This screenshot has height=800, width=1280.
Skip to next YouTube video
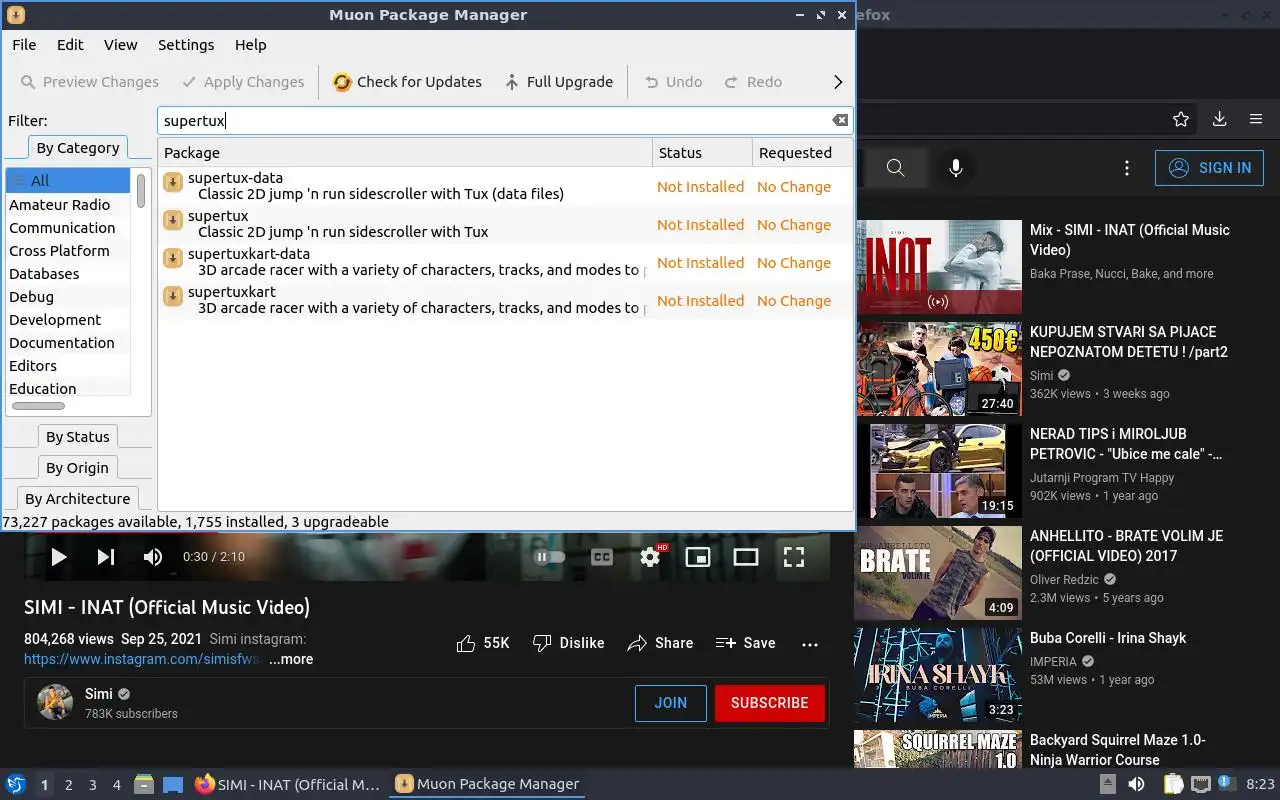pyautogui.click(x=105, y=557)
